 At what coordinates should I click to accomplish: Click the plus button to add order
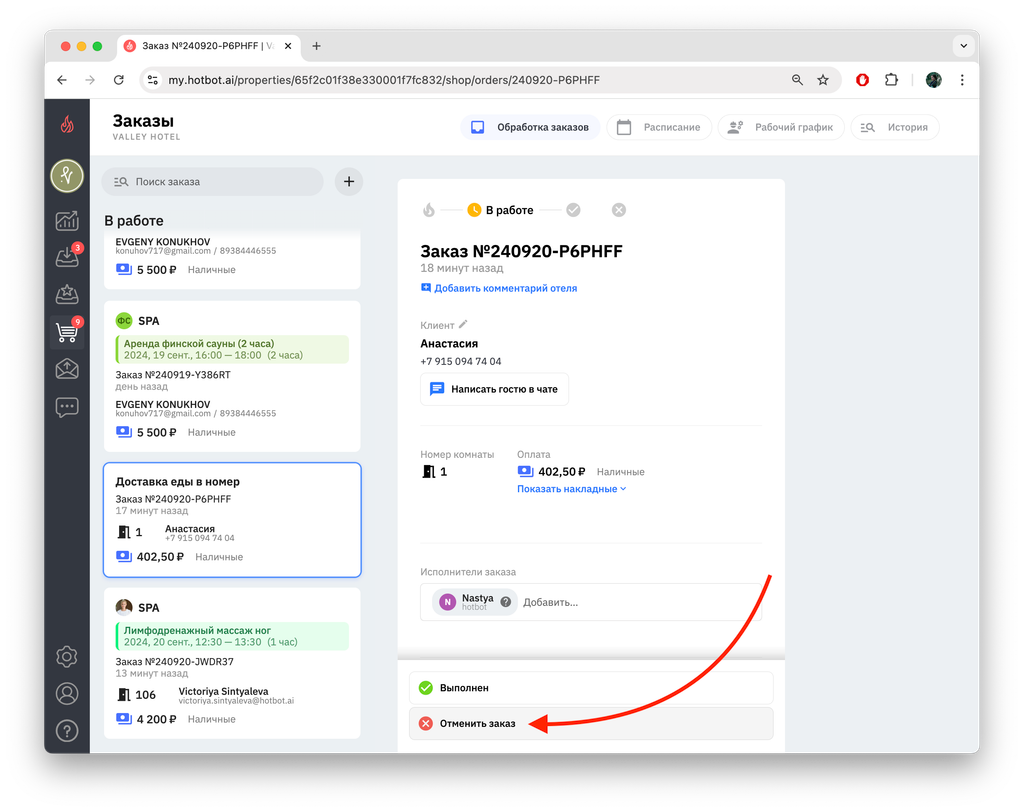(x=349, y=182)
